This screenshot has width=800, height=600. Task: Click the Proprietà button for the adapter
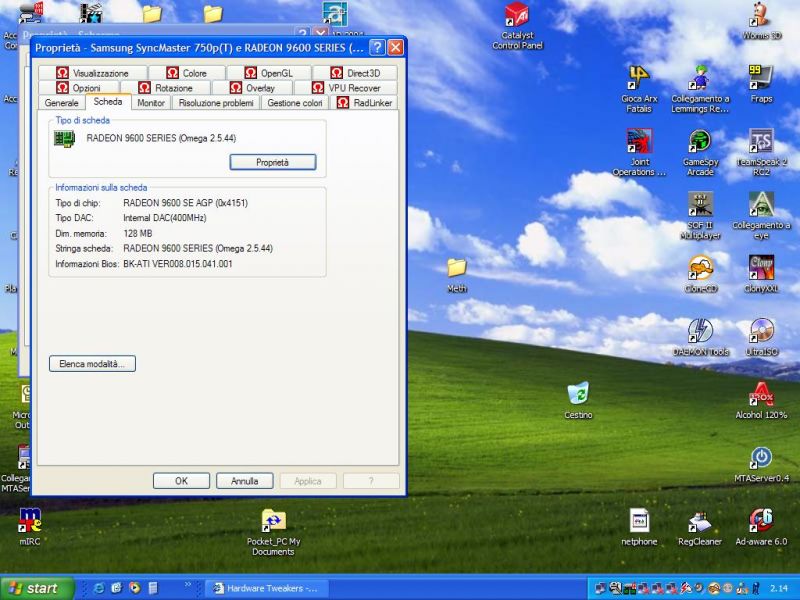coord(272,162)
